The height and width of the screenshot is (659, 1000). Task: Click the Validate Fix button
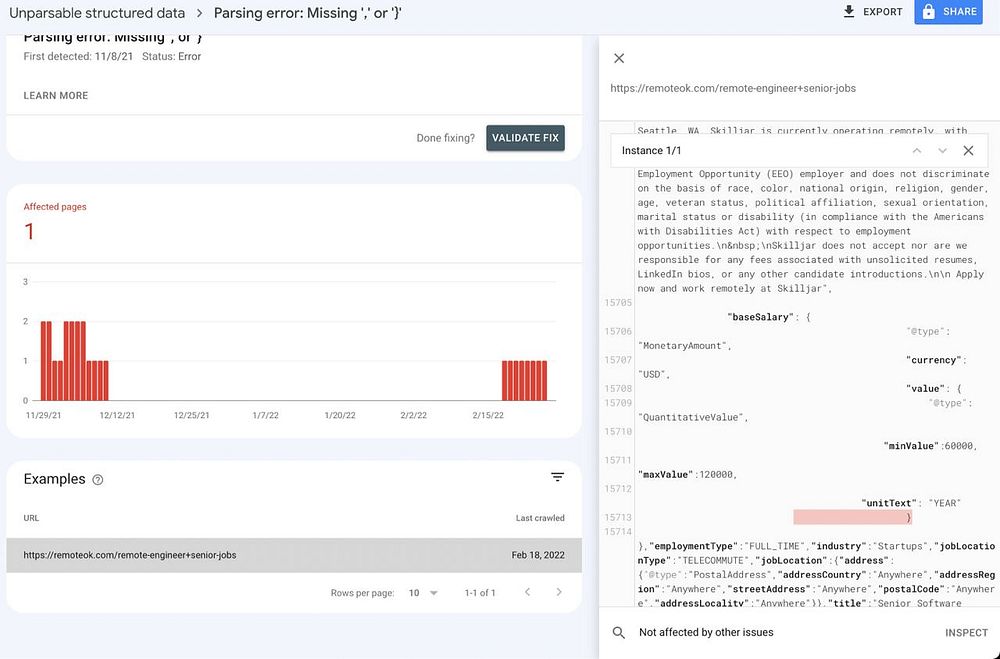pos(525,138)
